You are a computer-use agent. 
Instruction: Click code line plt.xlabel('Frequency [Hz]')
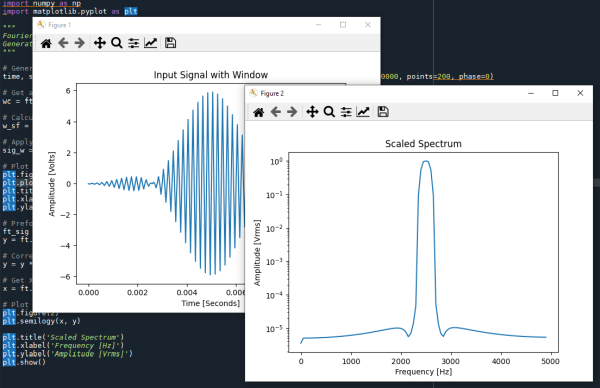(x=63, y=346)
